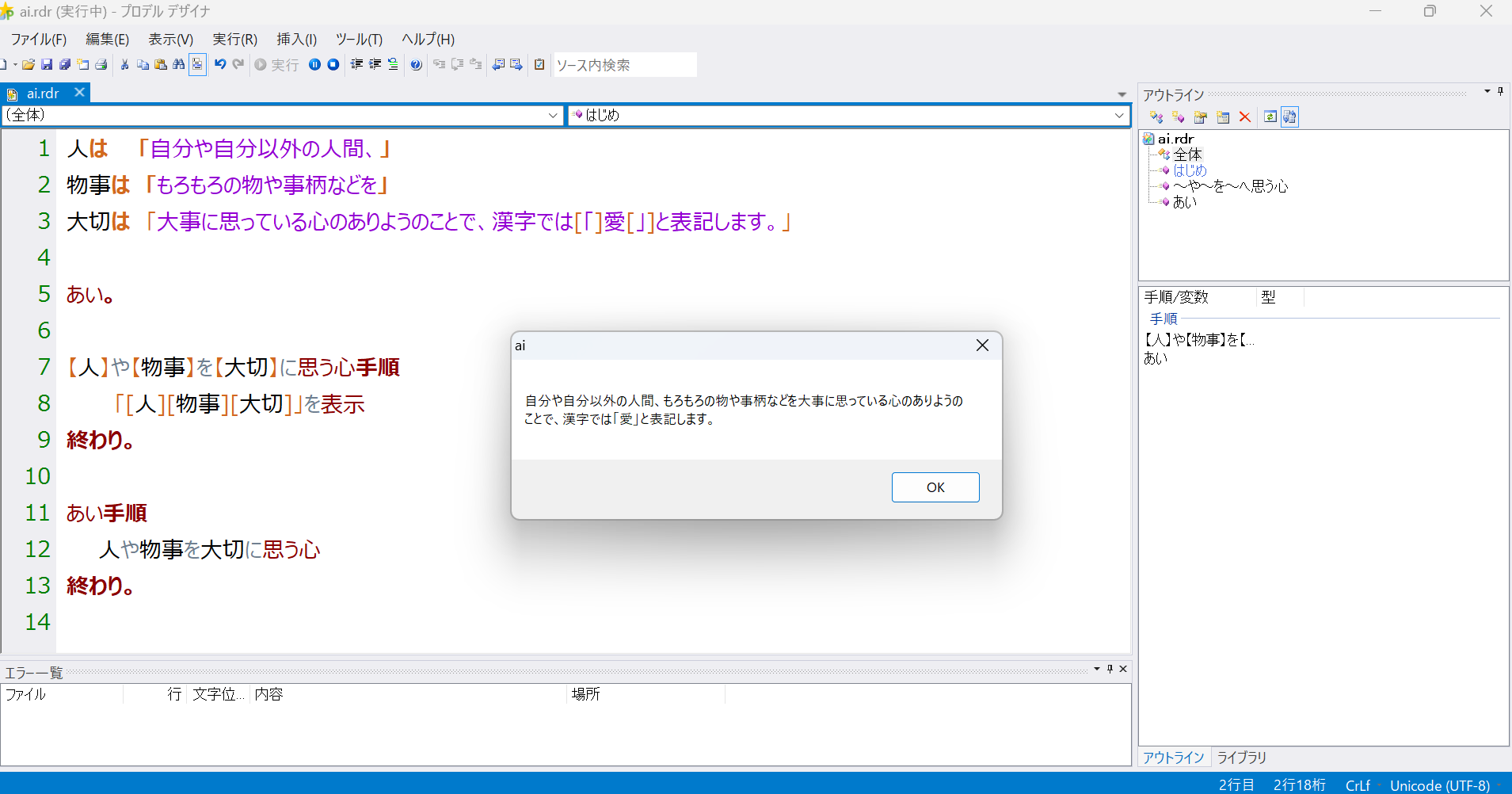Open the はじめ member dropdown above the editor
This screenshot has height=794, width=1512.
(x=1118, y=115)
